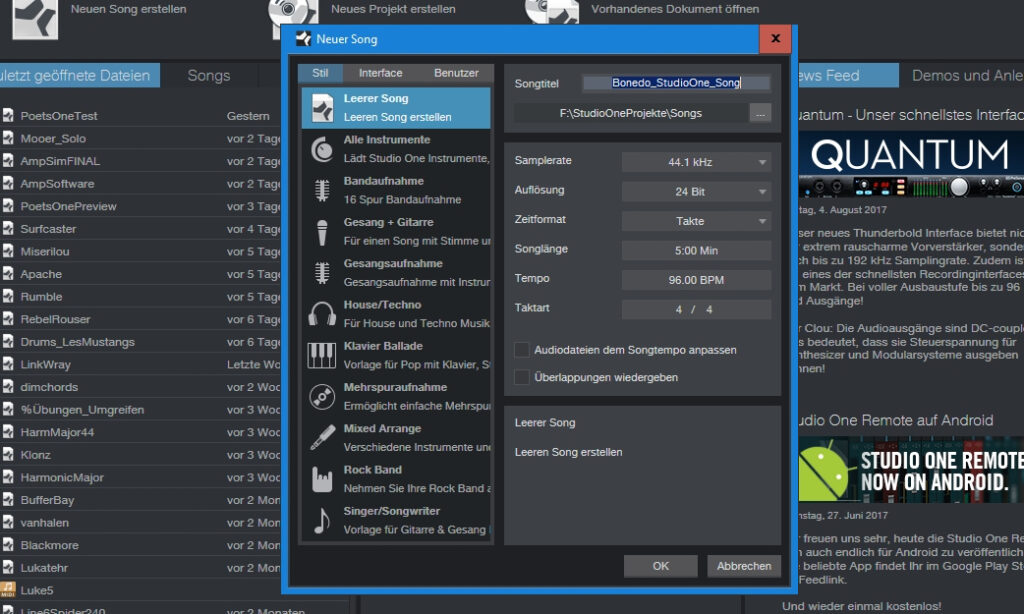Click the Songlänge 5:00 Min field
This screenshot has width=1024, height=614.
tap(696, 250)
